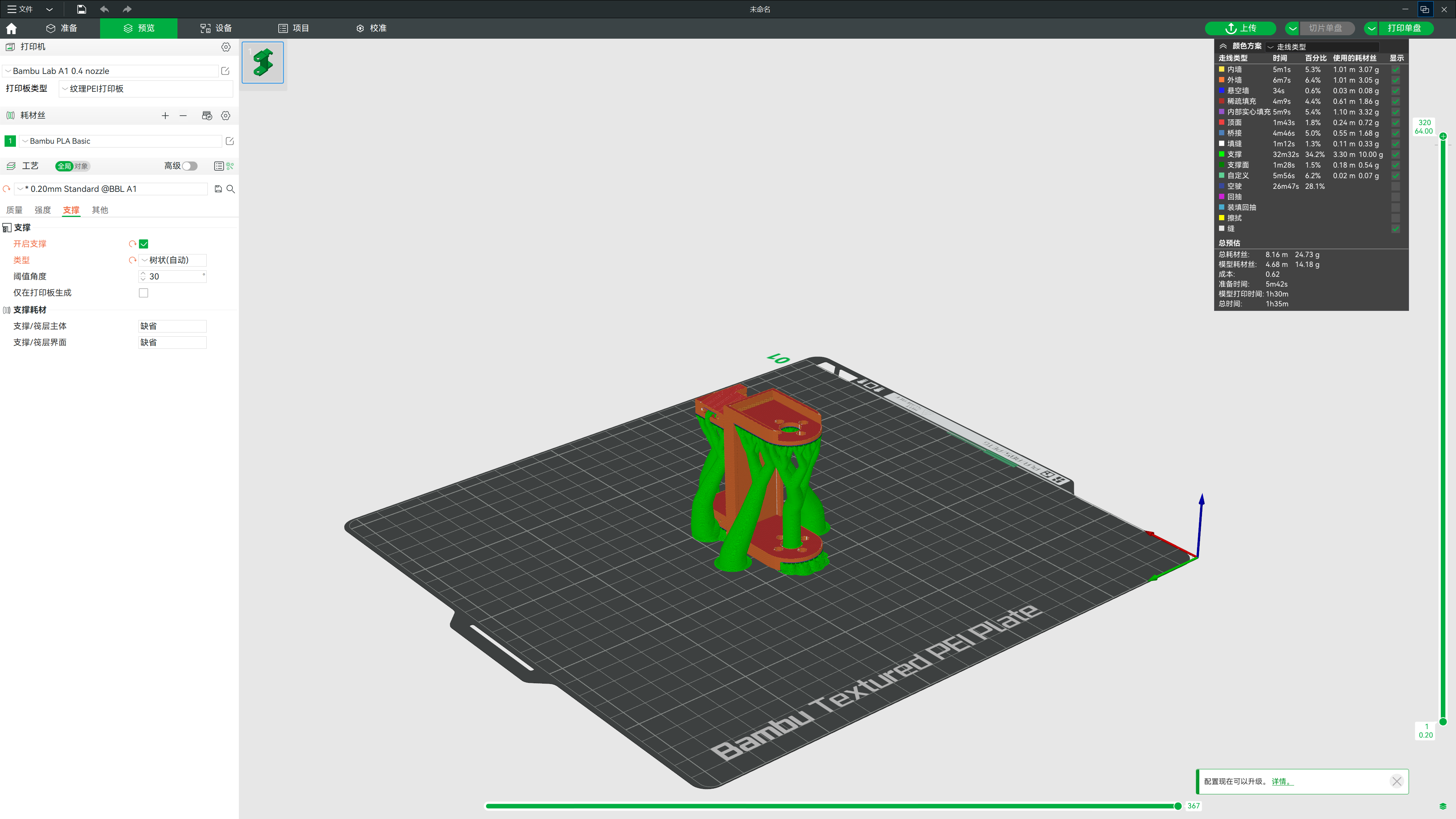Image resolution: width=1456 pixels, height=819 pixels.
Task: Enable the 仅在打印板生成 checkbox
Action: coord(144,293)
